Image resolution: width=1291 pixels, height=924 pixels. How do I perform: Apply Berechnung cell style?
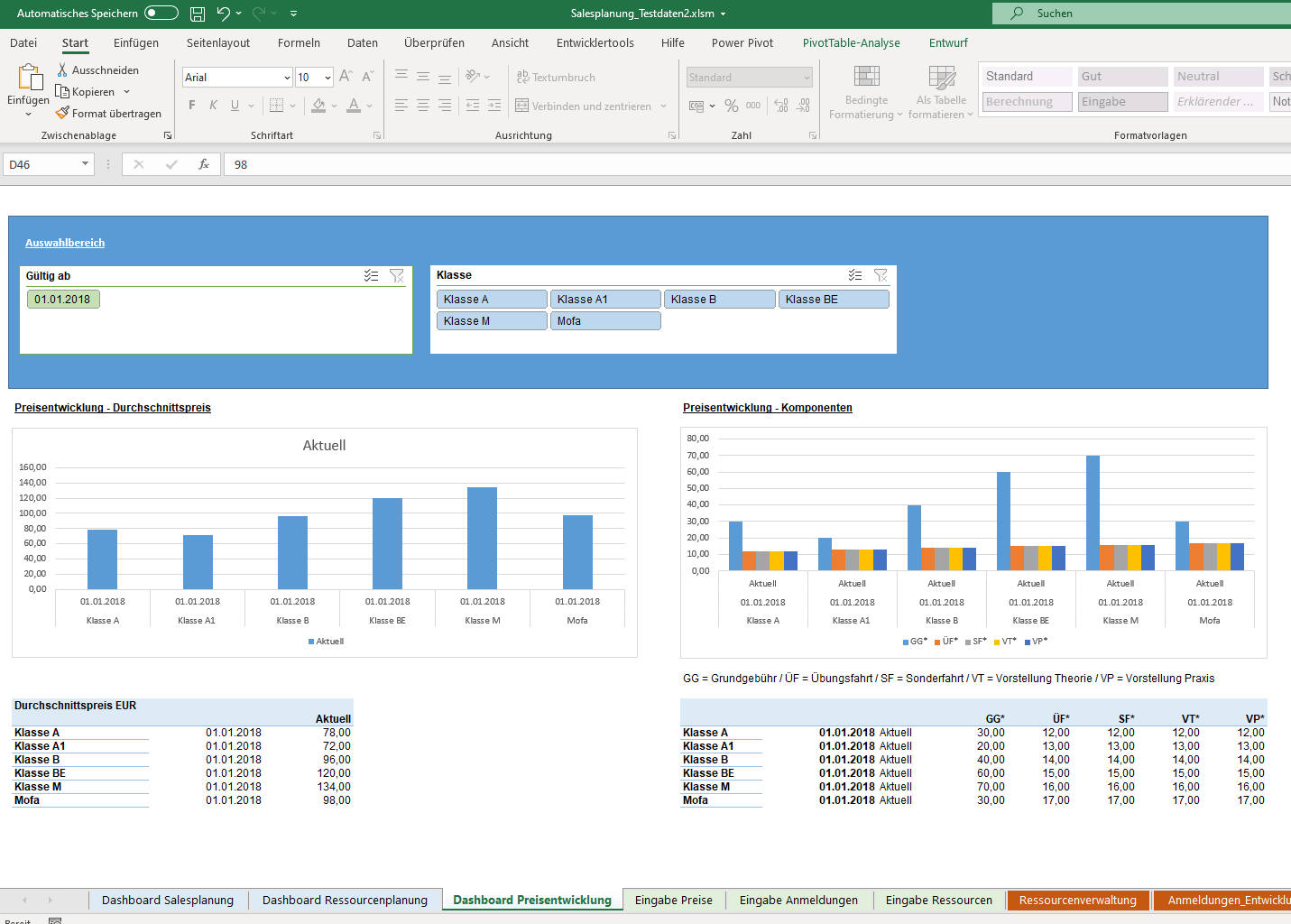coord(1028,102)
